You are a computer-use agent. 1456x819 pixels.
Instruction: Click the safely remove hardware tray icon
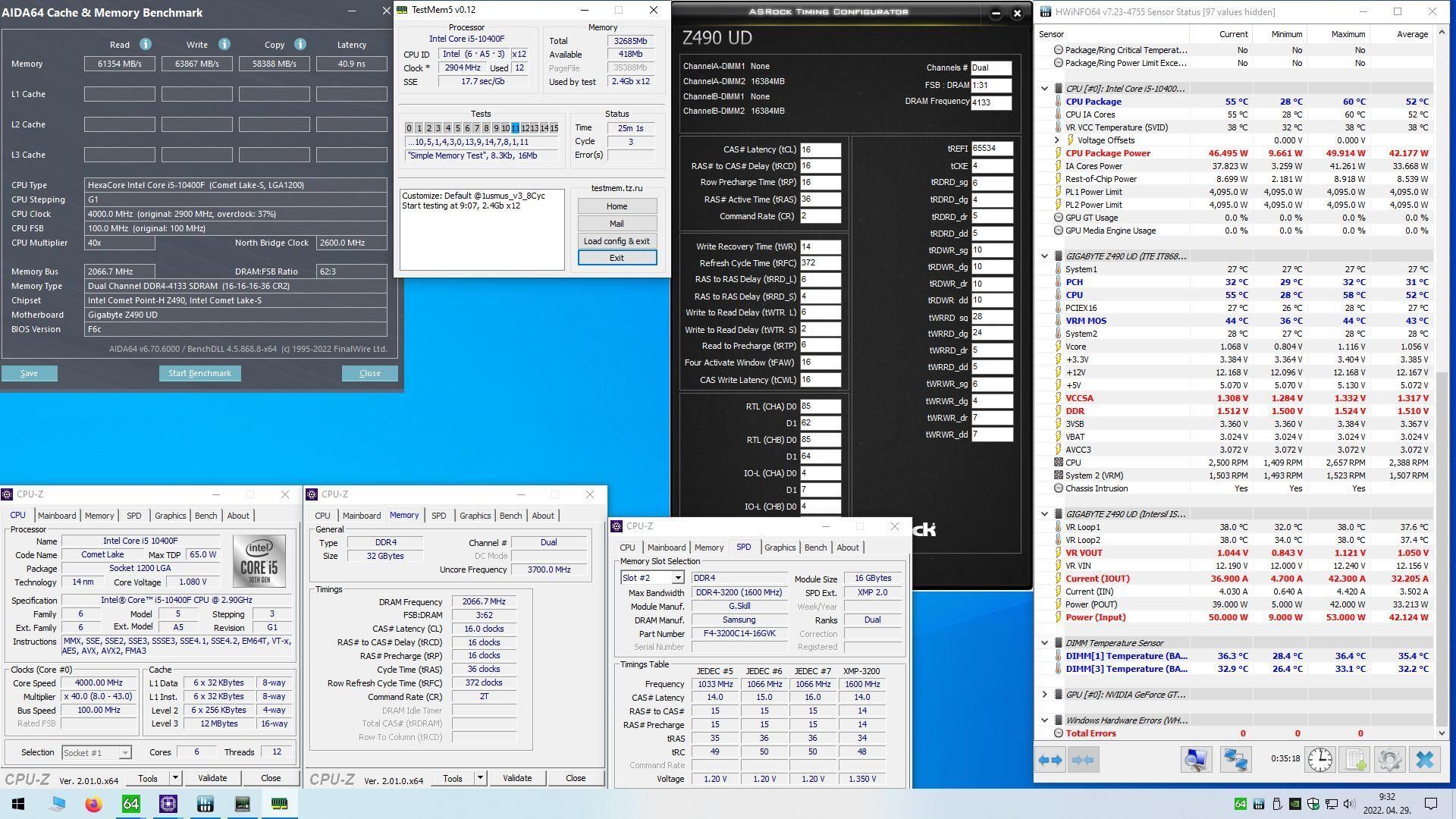pos(1276,804)
